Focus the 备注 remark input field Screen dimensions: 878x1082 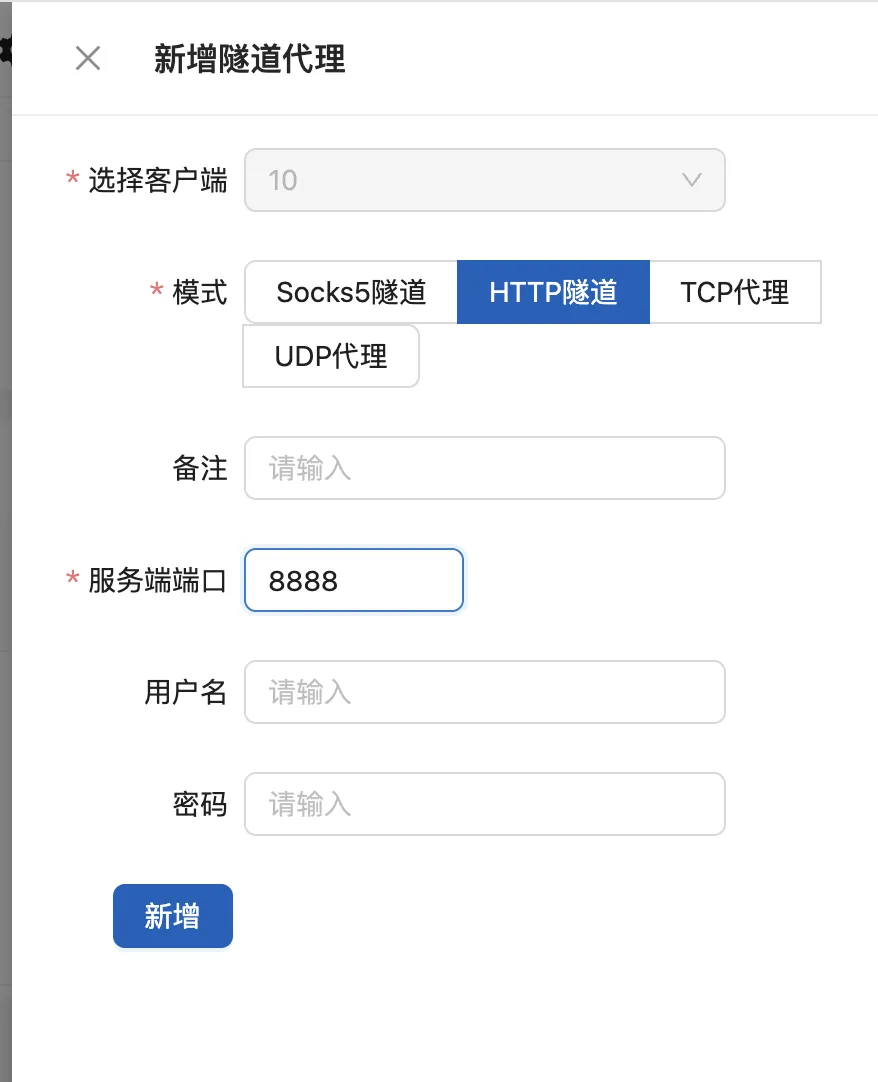pos(484,468)
